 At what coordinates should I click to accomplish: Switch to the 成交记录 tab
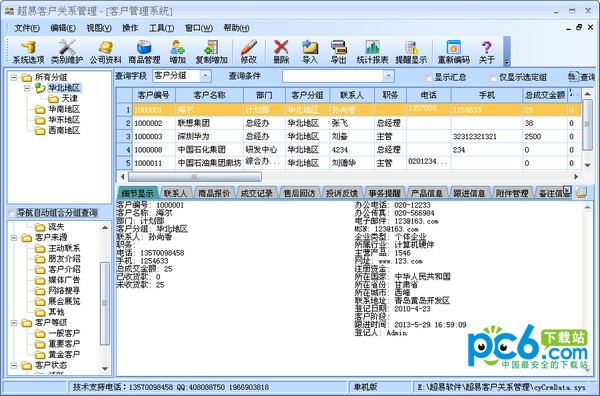[x=256, y=193]
